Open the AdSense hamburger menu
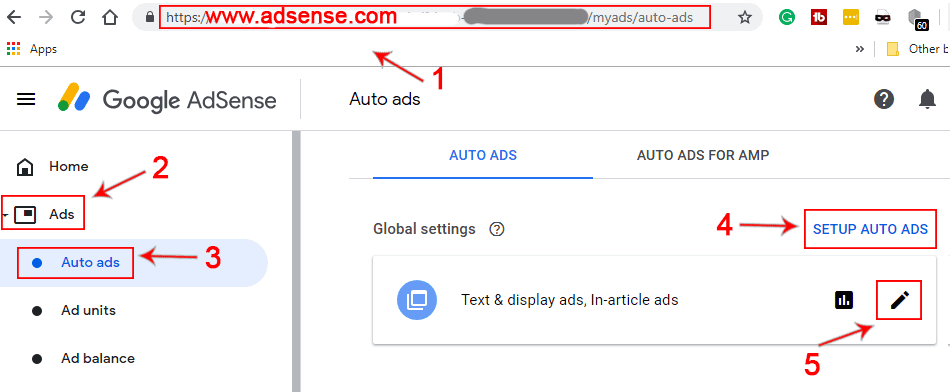Viewport: 950px width, 392px height. (25, 99)
